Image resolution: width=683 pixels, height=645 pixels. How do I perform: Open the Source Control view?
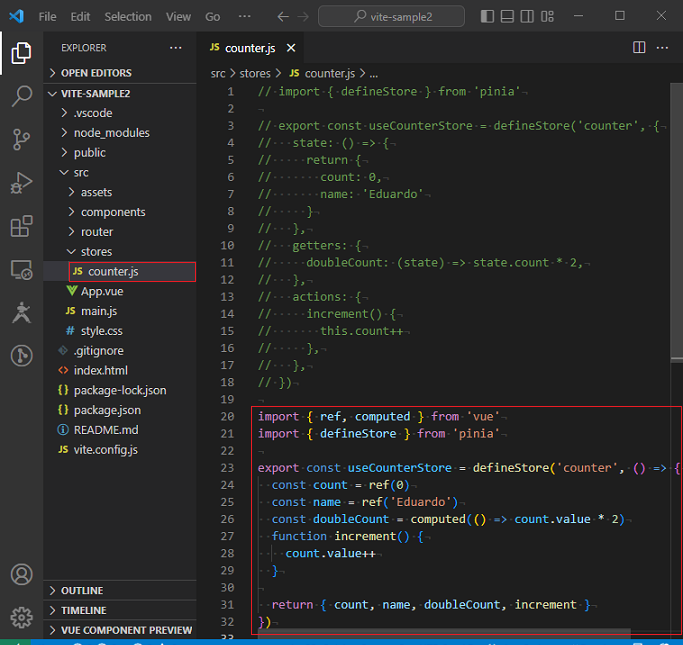[21, 139]
